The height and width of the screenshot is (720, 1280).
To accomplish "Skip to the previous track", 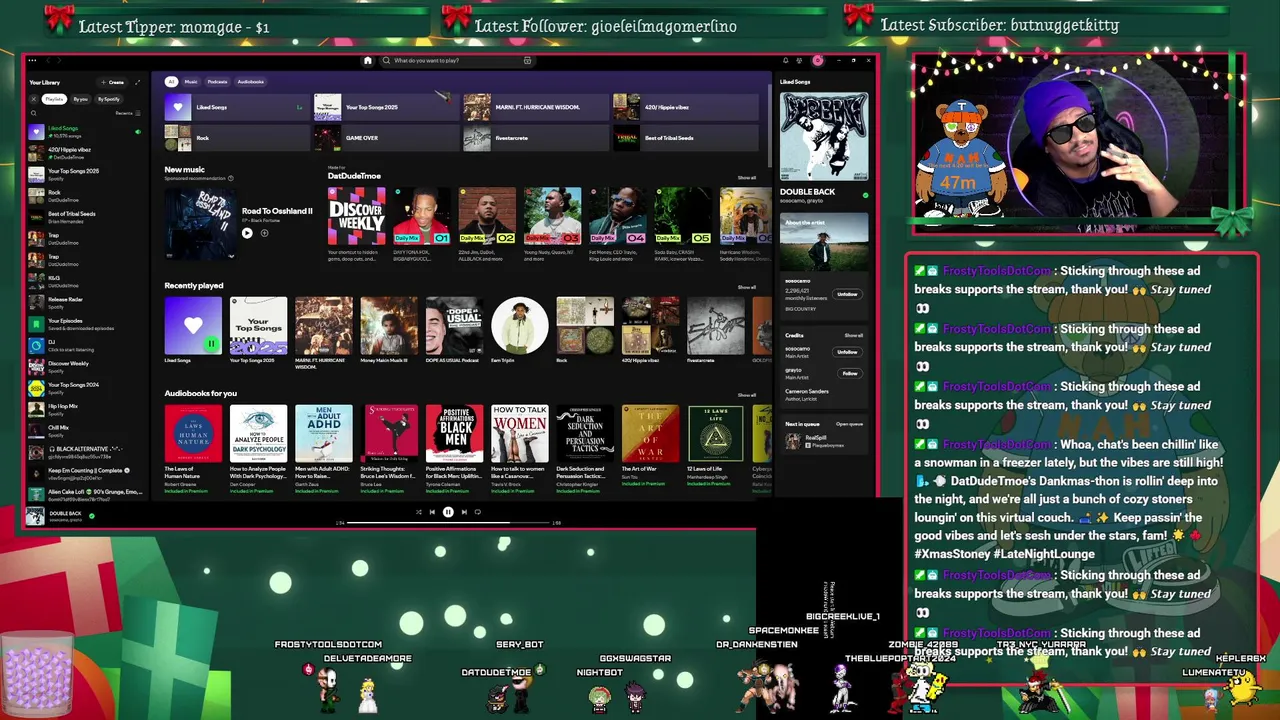I will 432,512.
